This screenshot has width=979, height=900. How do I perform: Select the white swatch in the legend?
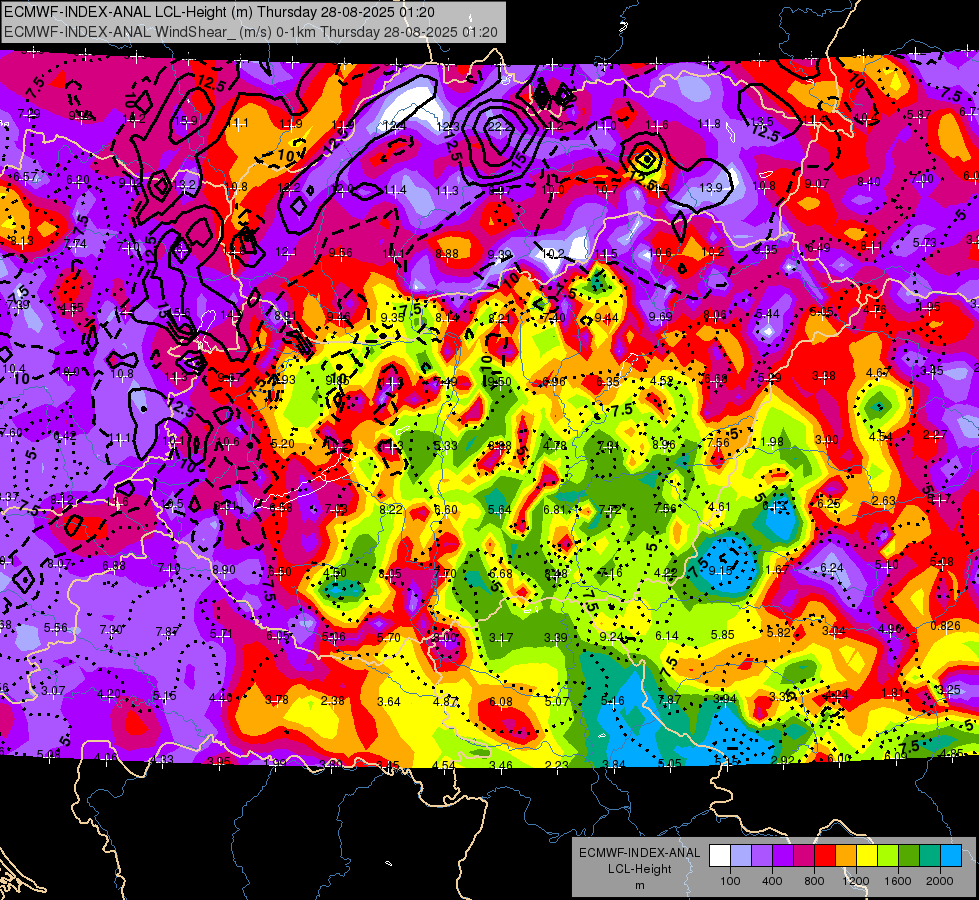pos(719,856)
